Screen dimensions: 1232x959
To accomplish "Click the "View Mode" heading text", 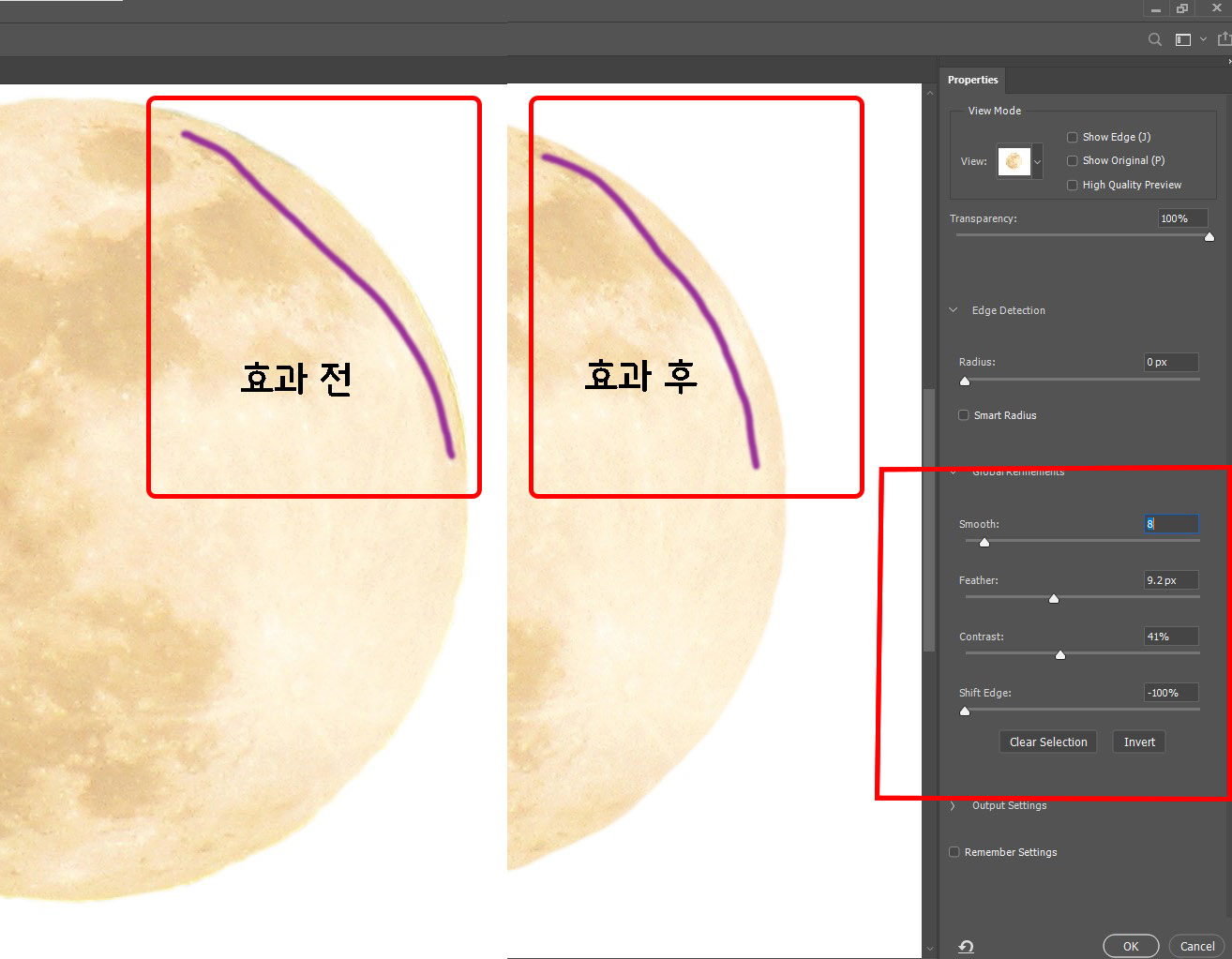I will [x=994, y=111].
